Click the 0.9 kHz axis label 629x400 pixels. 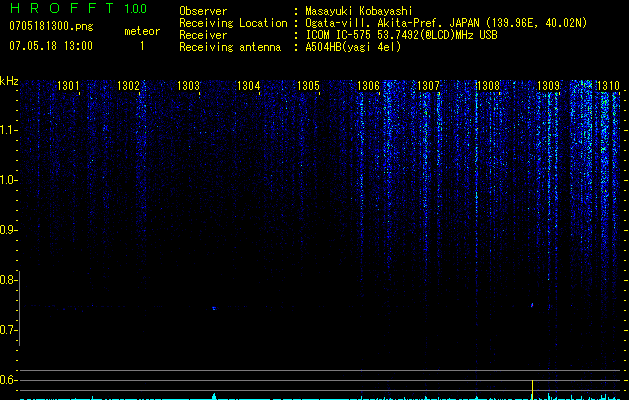(8, 230)
